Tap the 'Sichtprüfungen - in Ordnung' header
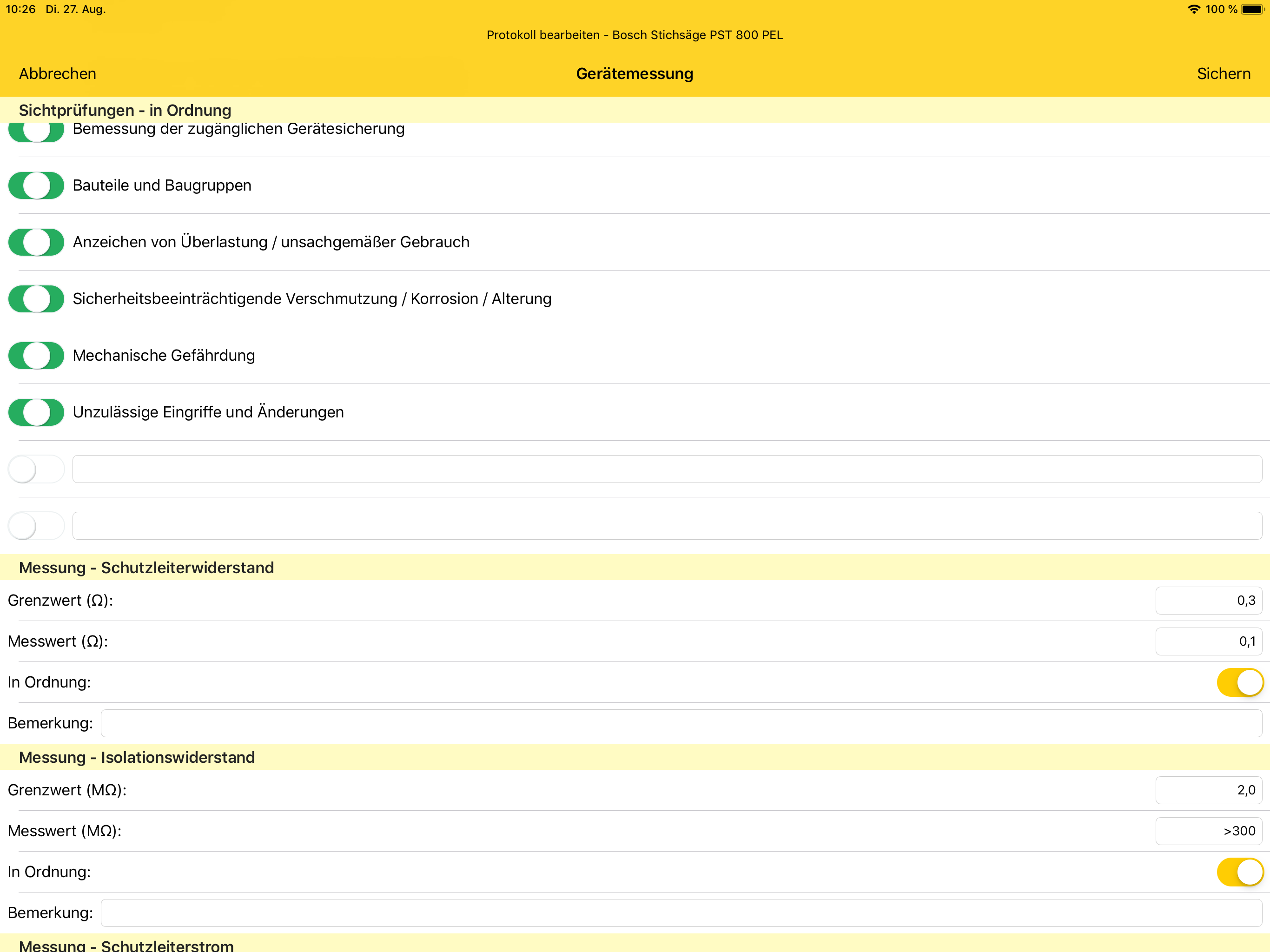 pyautogui.click(x=125, y=110)
